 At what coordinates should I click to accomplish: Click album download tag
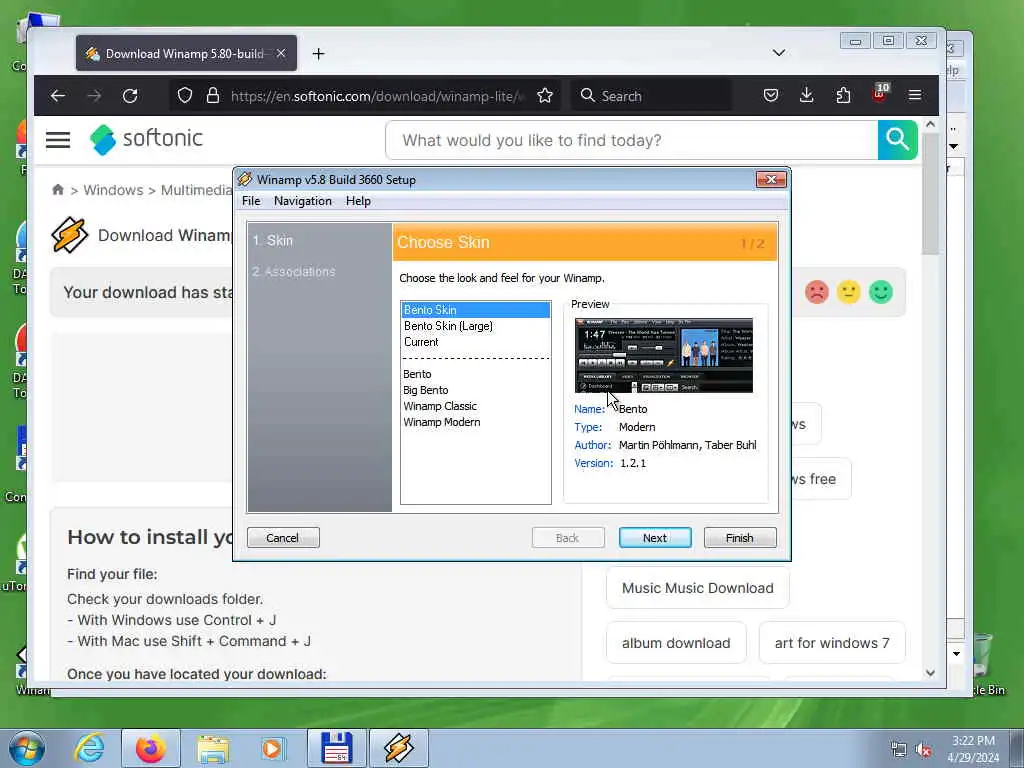[x=676, y=643]
